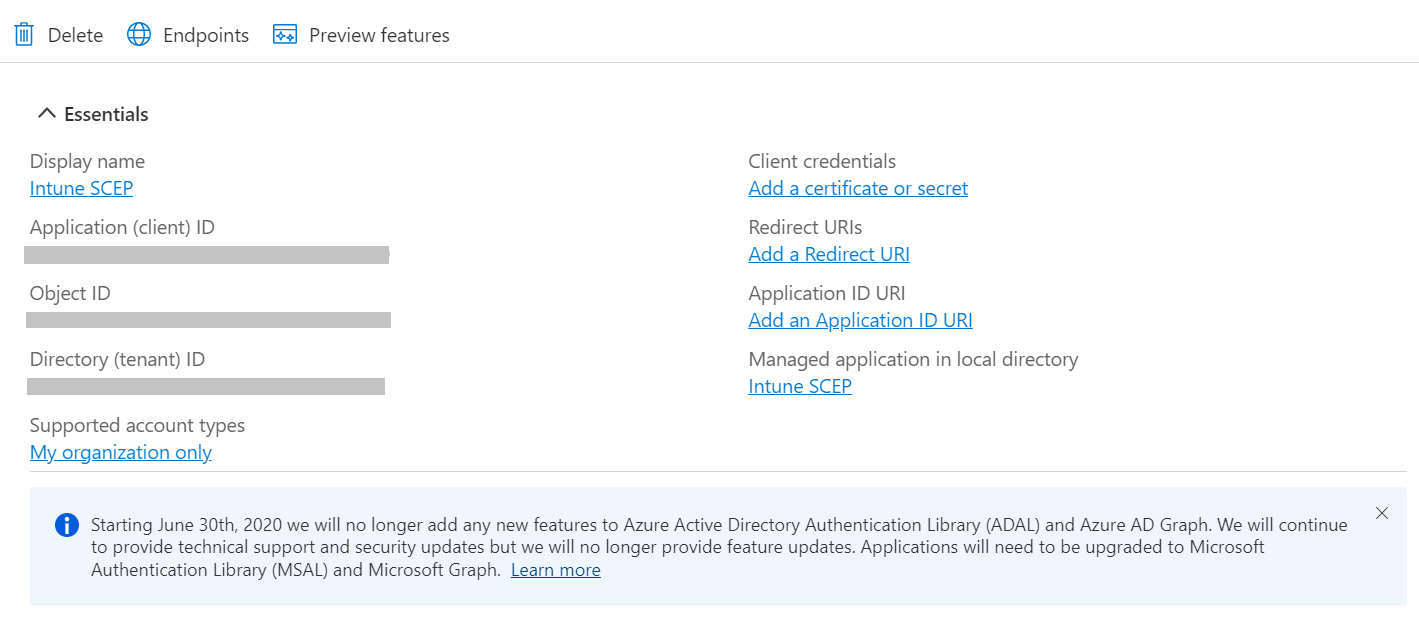Click Add an Application ID URI
This screenshot has height=619, width=1419.
(860, 320)
